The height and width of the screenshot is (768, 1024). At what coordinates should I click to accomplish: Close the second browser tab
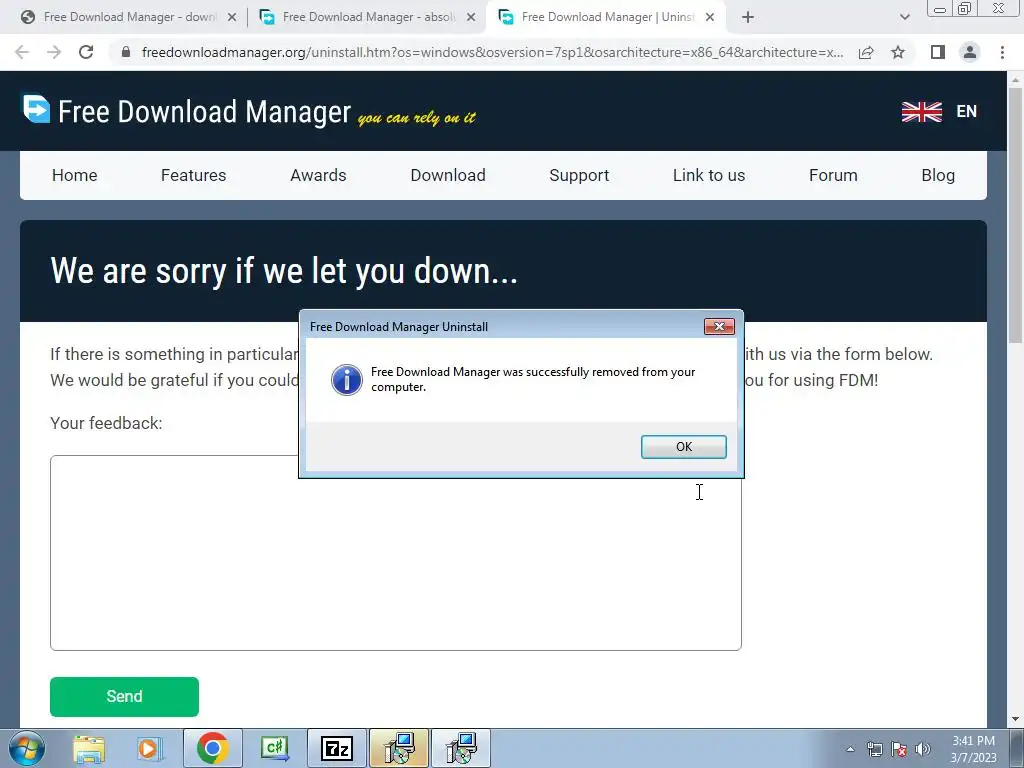point(471,18)
